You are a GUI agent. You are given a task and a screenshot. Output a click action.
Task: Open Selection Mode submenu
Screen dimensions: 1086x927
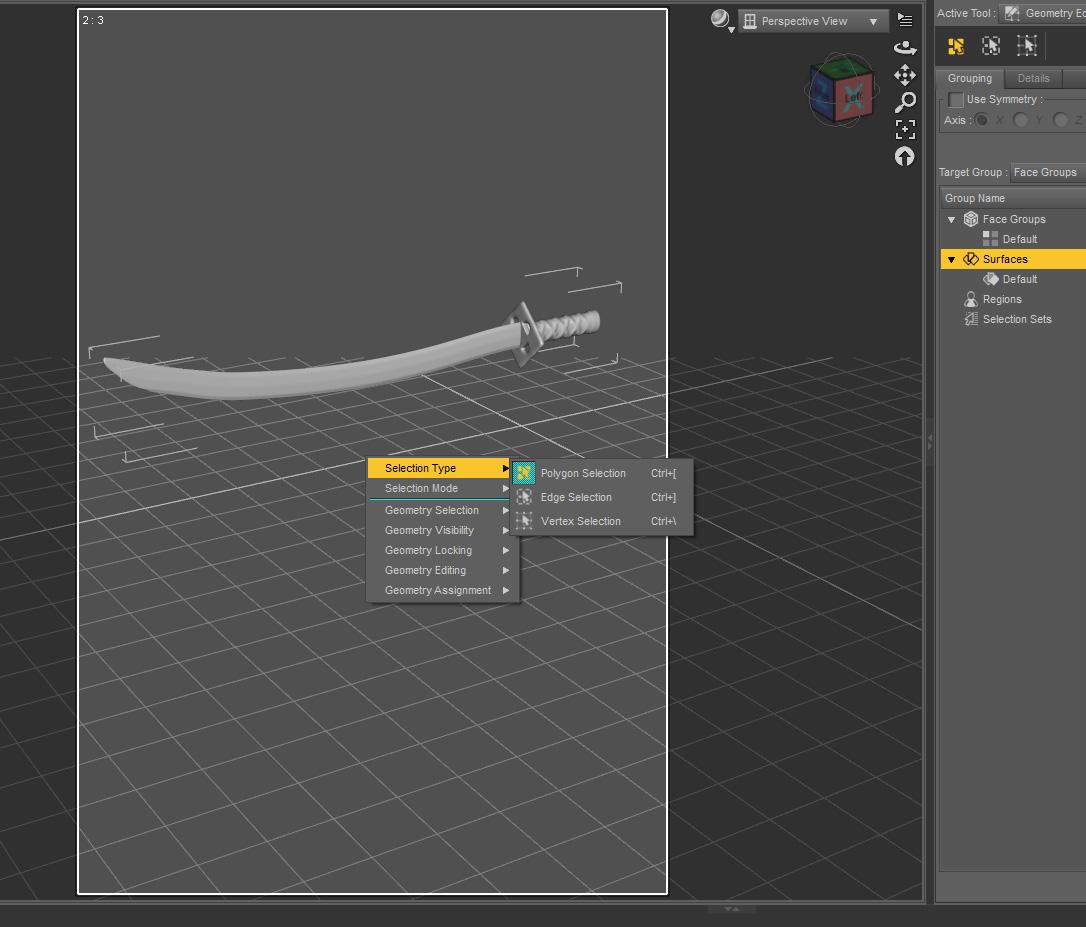point(439,488)
